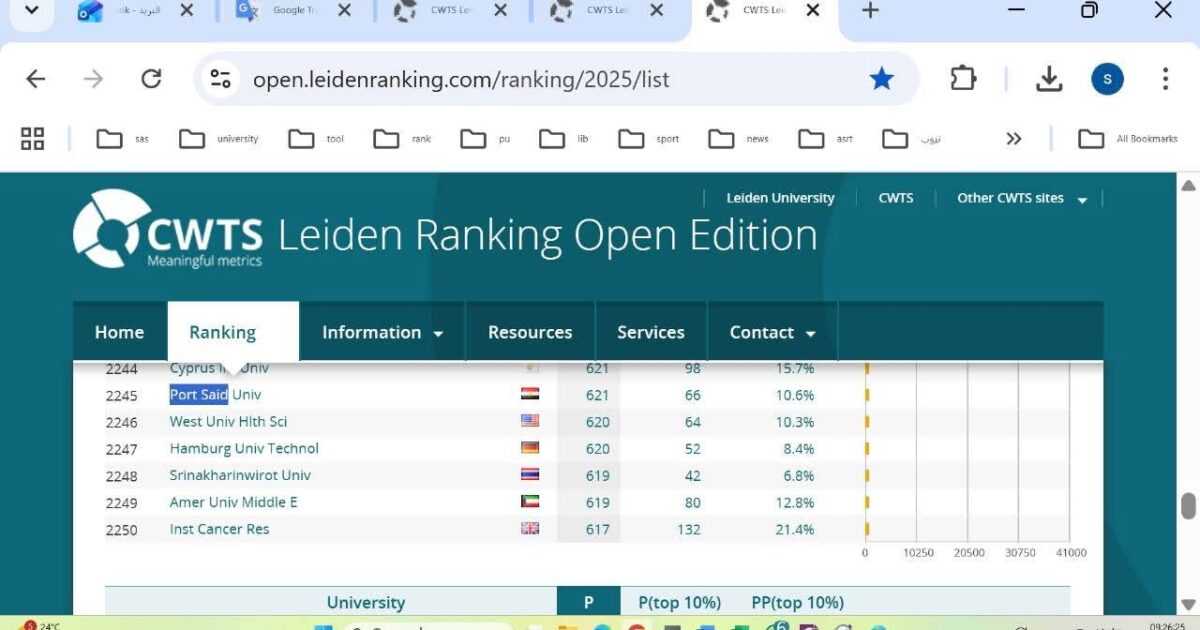1200x630 pixels.
Task: Open Chrome's three-dot menu
Action: 1163,78
